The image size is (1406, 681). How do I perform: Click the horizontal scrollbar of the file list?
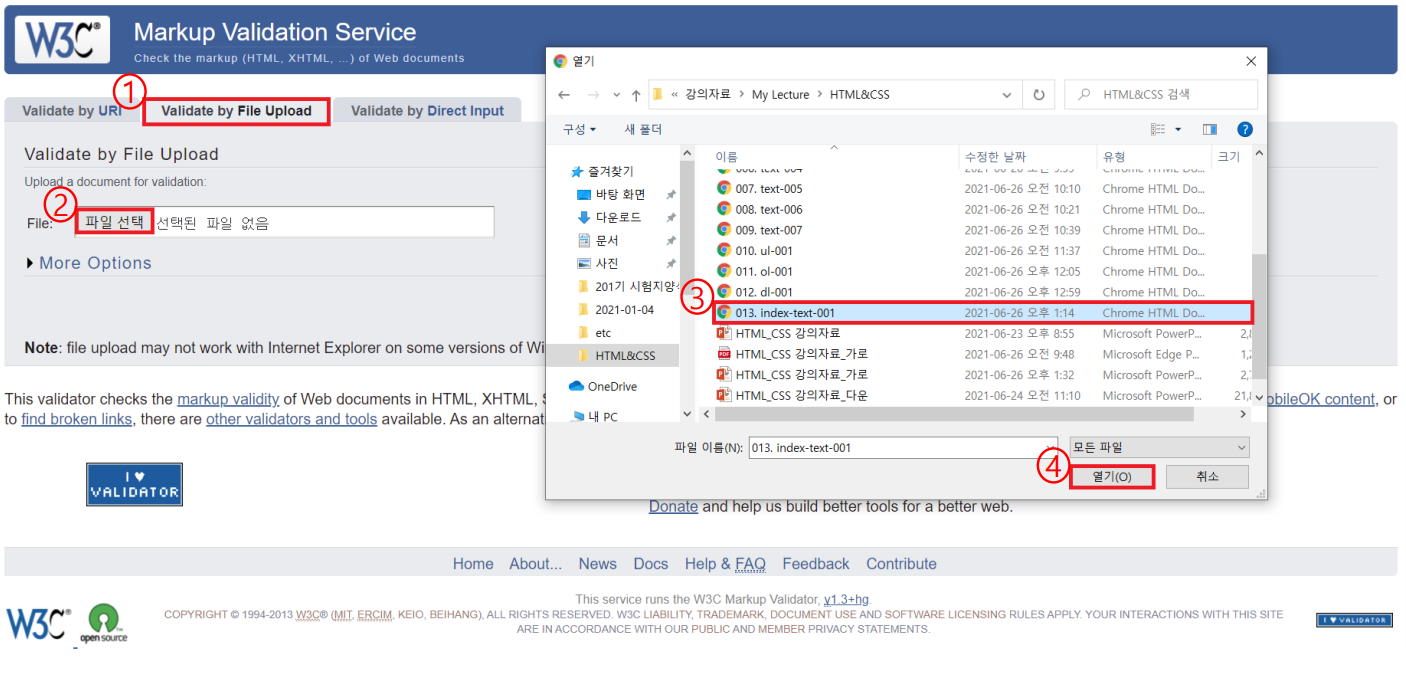coord(955,414)
